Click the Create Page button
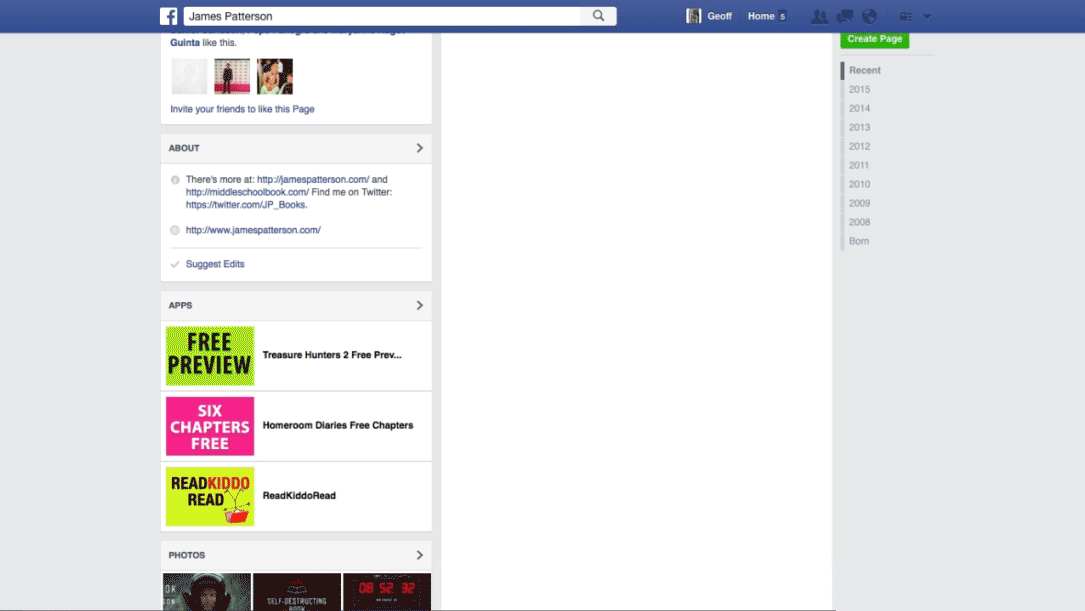The image size is (1085, 611). coord(874,38)
